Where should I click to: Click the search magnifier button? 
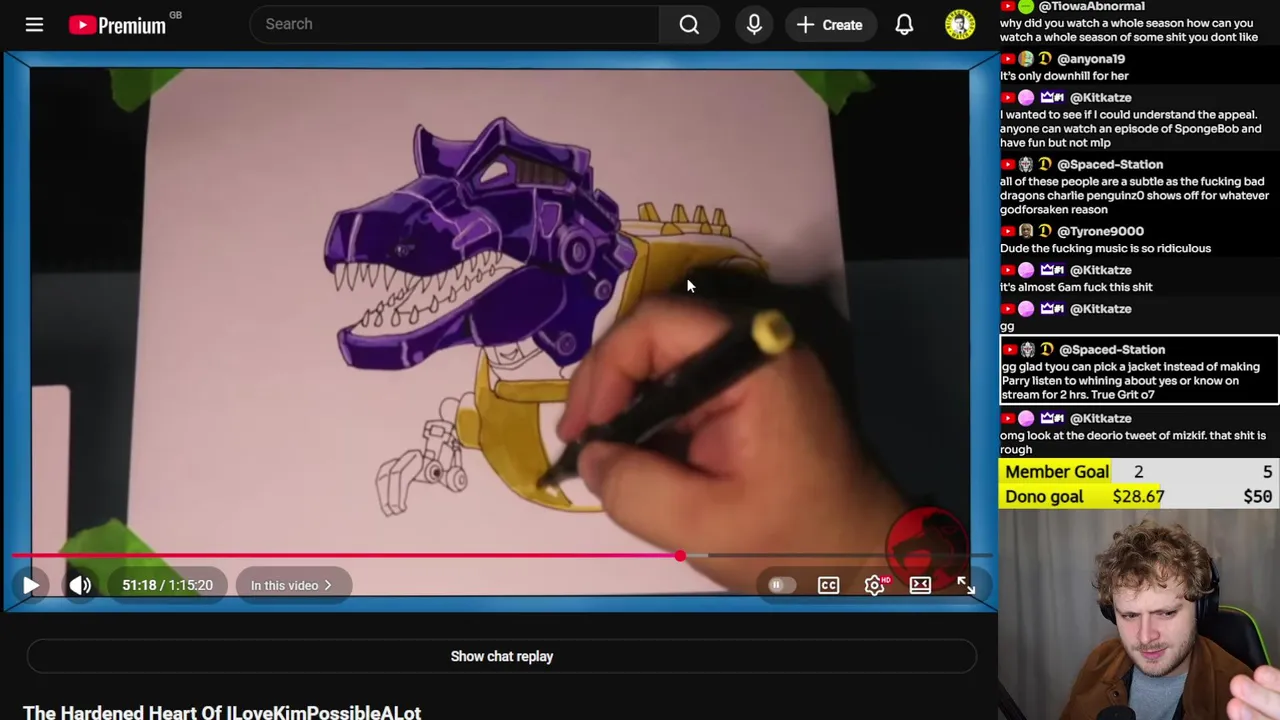pos(689,24)
